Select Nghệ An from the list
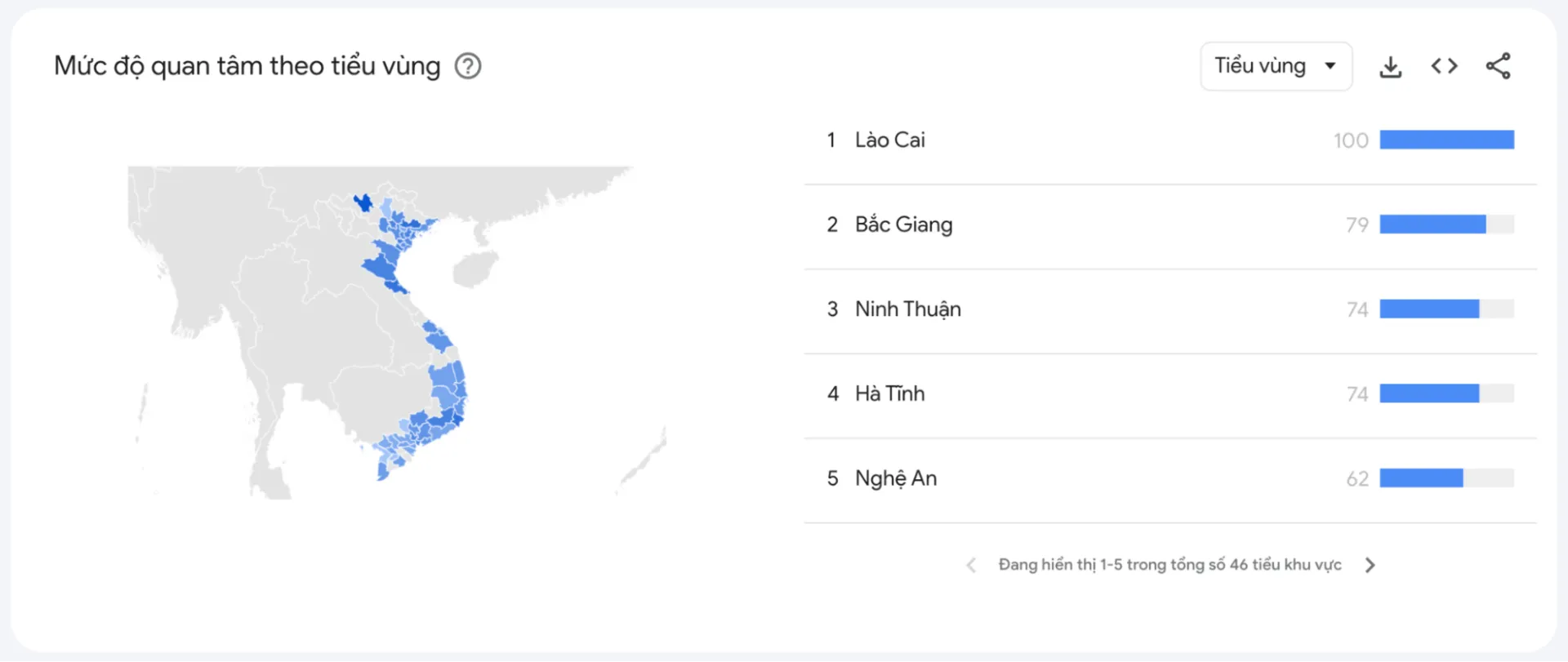 coord(895,478)
